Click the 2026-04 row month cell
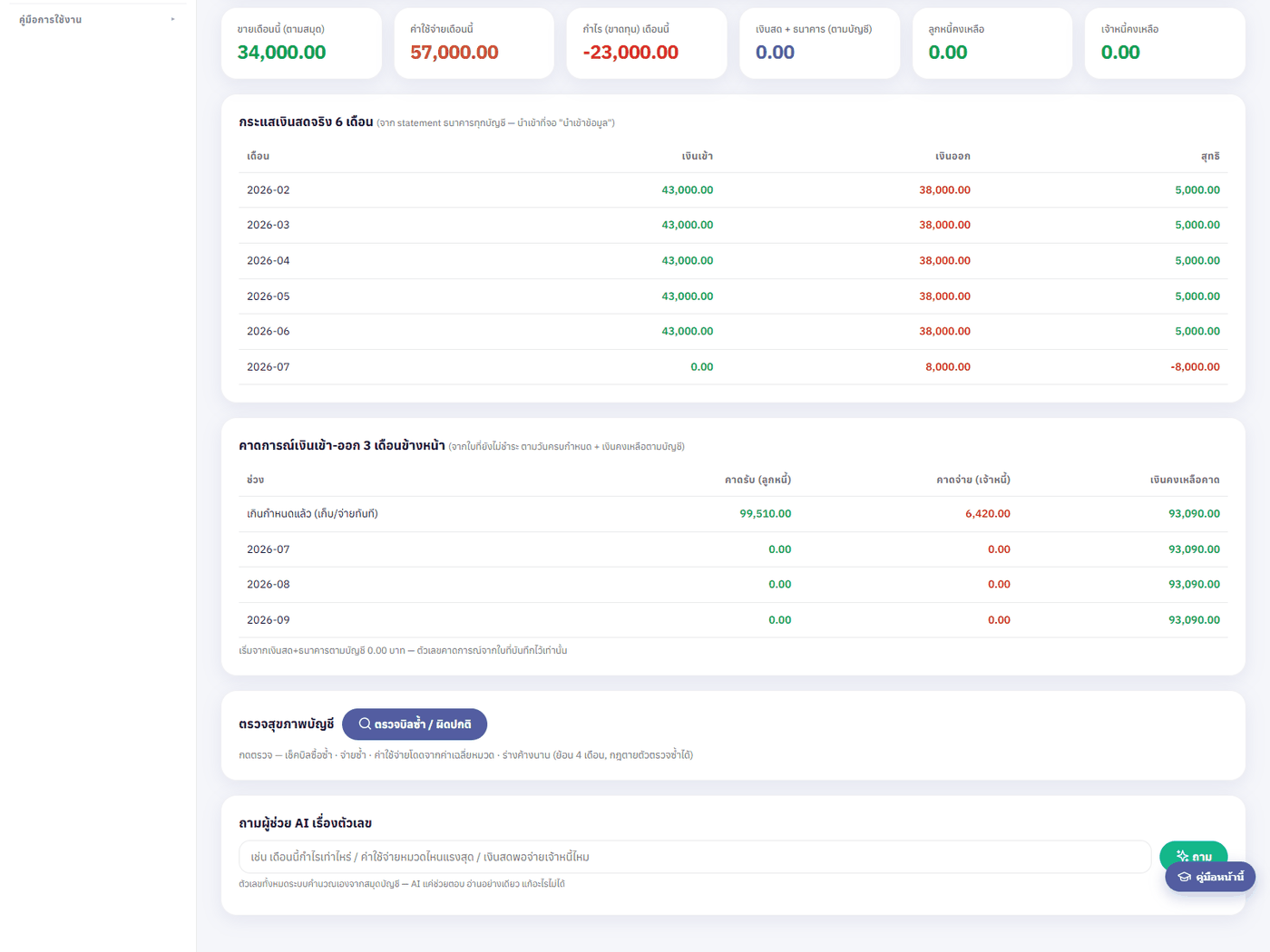Viewport: 1270px width, 952px height. coord(269,261)
